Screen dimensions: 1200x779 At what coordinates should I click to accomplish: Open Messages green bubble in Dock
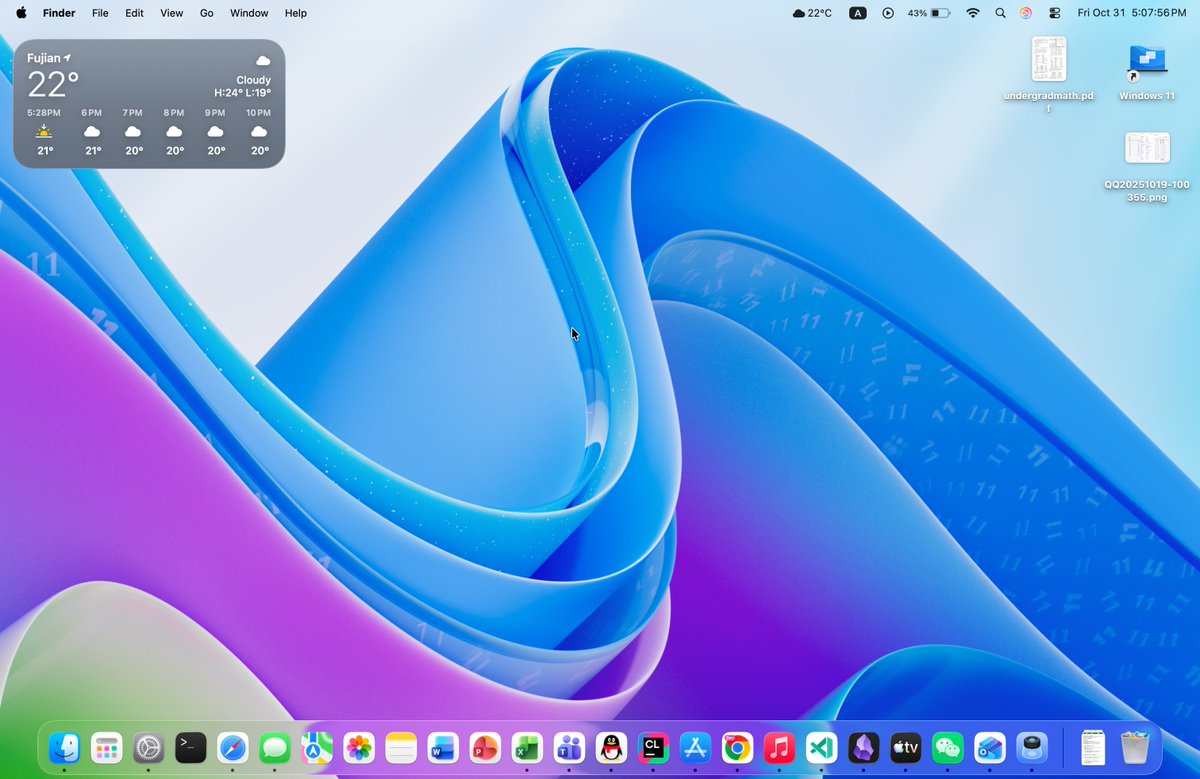pyautogui.click(x=274, y=747)
